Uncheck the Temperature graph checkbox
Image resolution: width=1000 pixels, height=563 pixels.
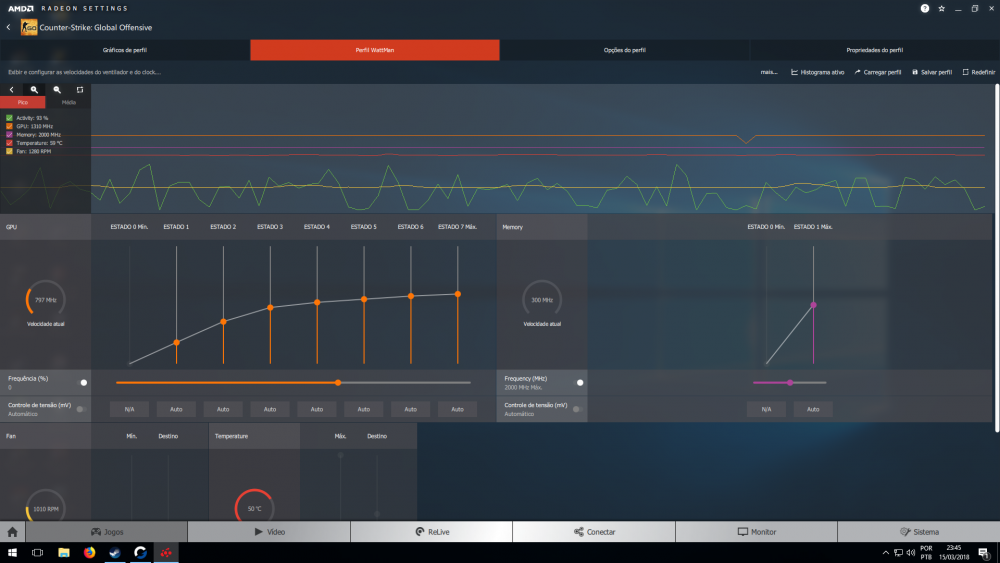pyautogui.click(x=9, y=143)
